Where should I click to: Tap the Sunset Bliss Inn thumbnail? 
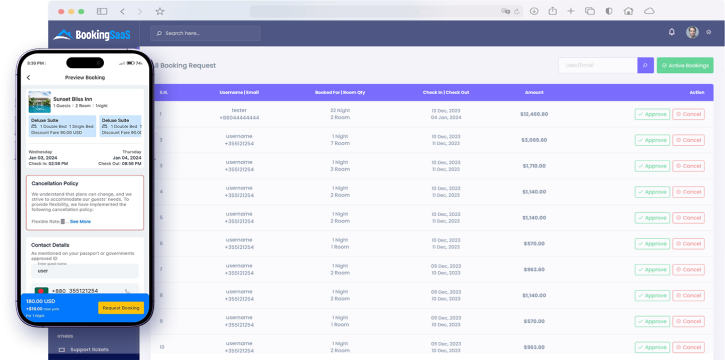(40, 102)
